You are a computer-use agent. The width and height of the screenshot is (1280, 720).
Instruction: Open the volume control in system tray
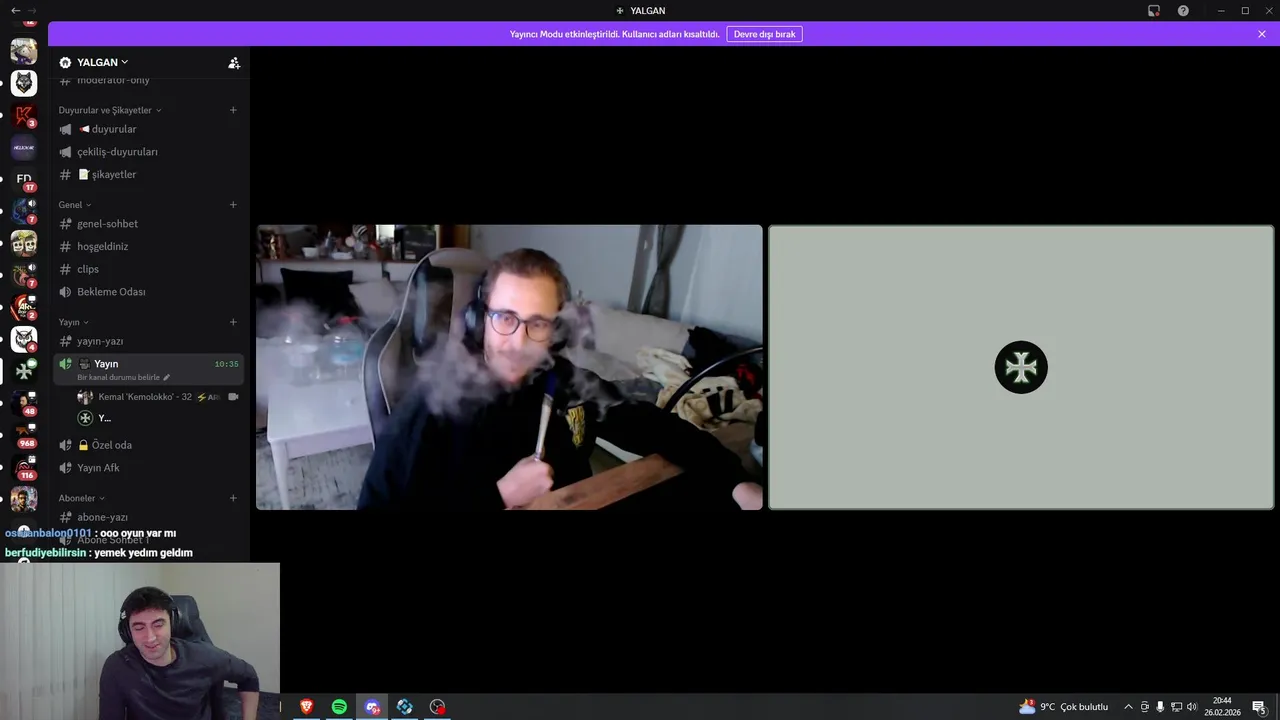(x=1192, y=707)
